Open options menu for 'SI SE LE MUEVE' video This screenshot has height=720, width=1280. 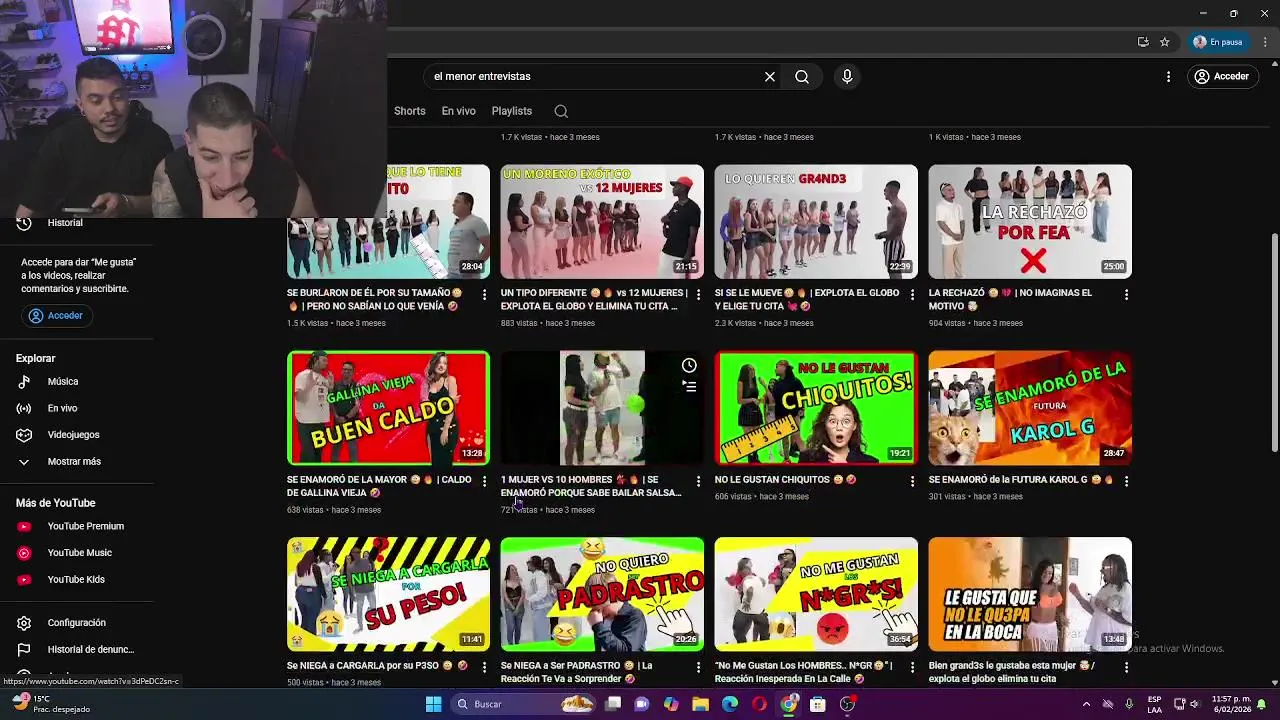(x=912, y=295)
